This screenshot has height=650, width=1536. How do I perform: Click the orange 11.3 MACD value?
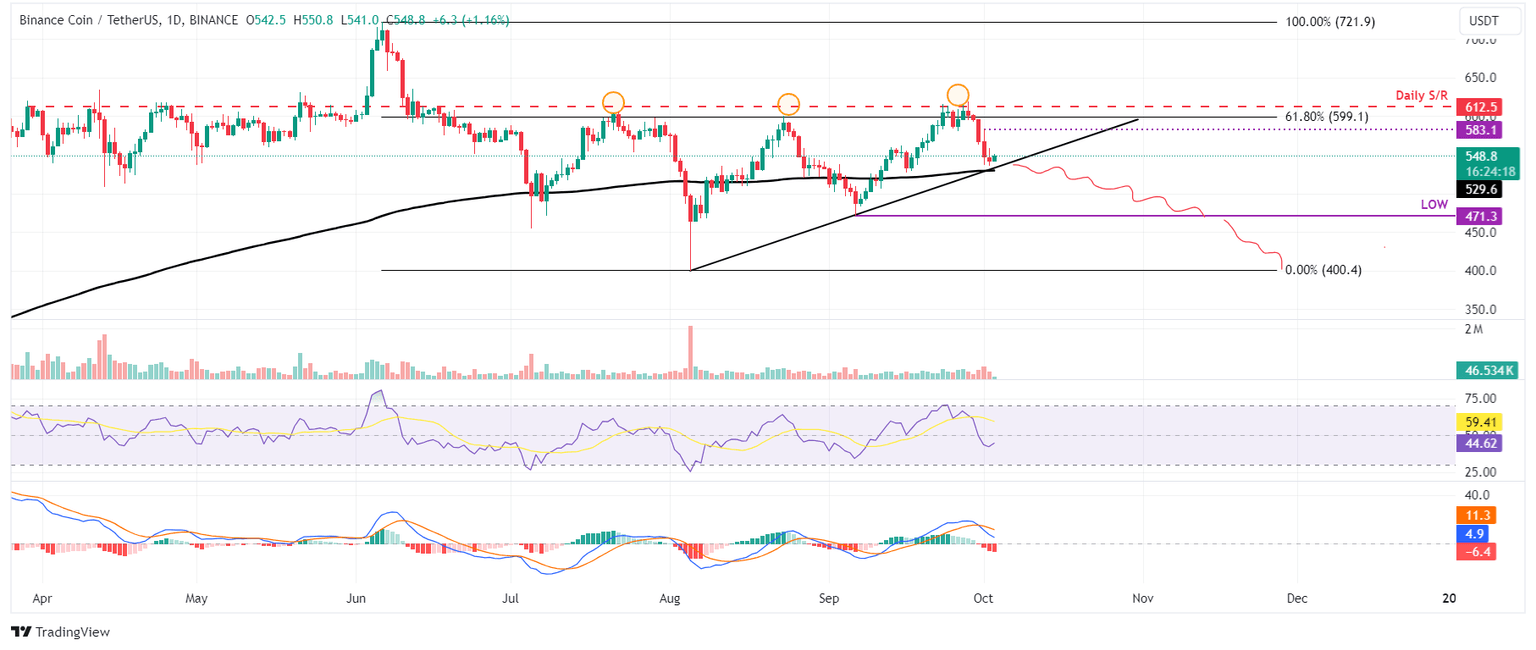pyautogui.click(x=1477, y=515)
